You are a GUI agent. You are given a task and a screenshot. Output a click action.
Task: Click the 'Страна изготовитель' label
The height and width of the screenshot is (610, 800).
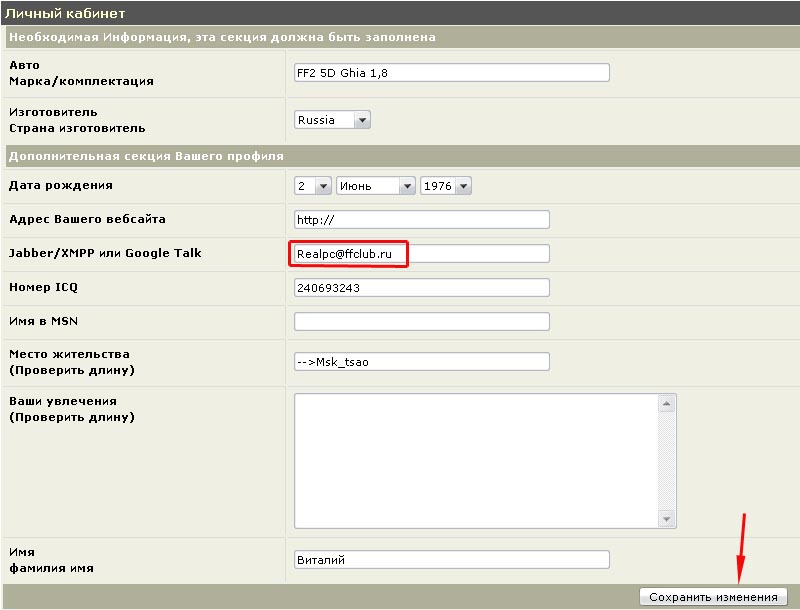tap(77, 128)
